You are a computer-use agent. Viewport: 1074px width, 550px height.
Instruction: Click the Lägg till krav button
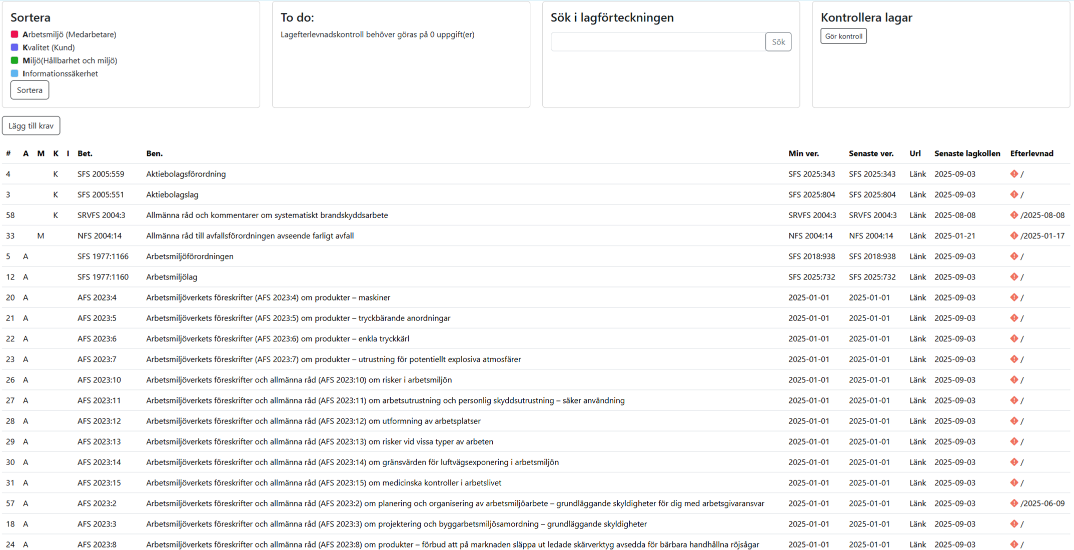[30, 126]
